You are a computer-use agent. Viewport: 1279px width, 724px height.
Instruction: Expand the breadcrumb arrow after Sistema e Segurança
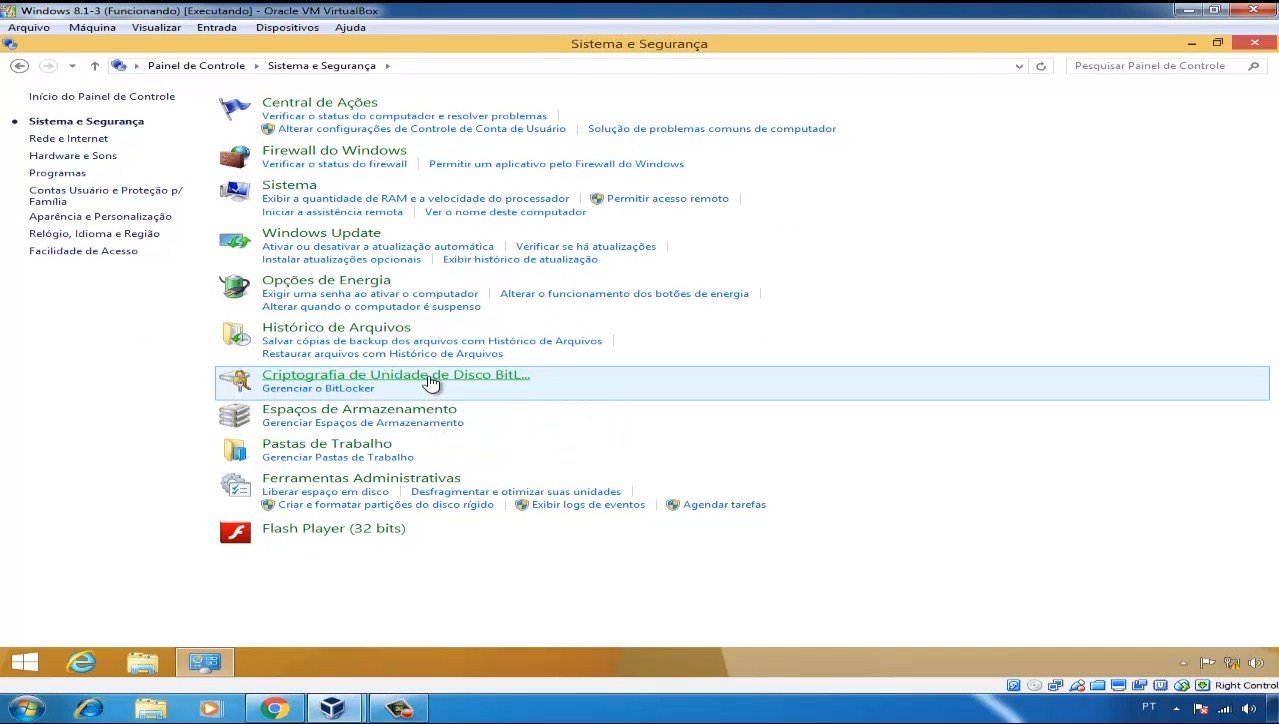387,66
